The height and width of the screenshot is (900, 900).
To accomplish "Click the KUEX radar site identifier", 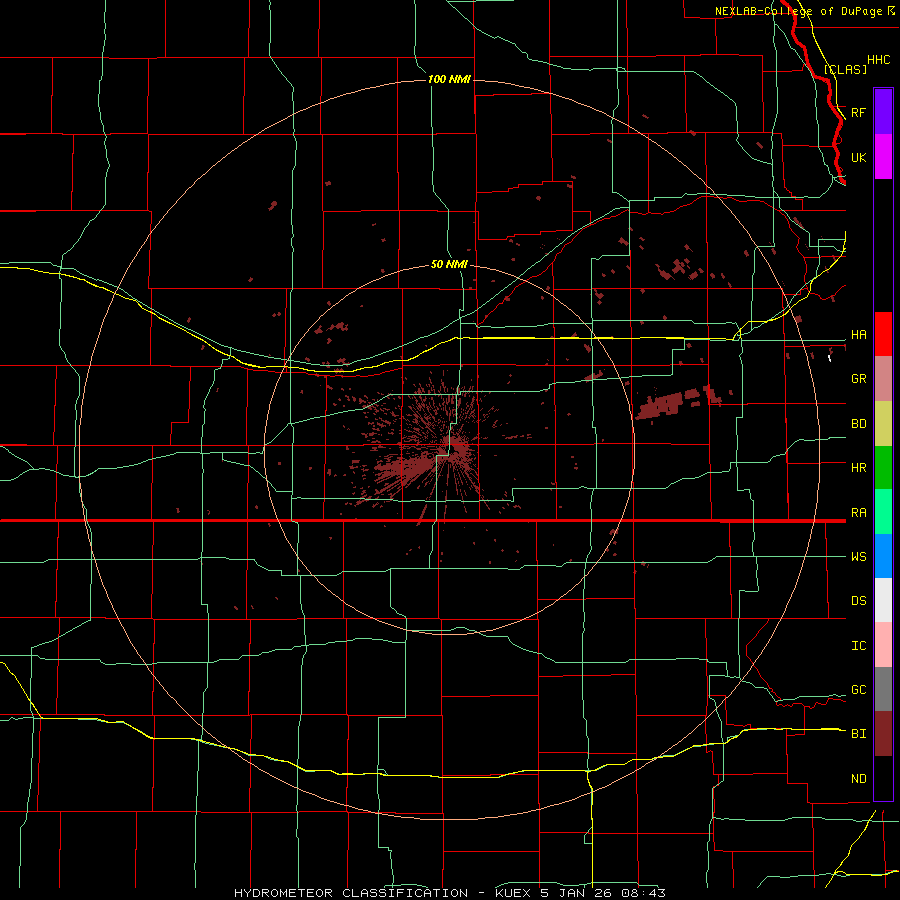I will coord(511,893).
